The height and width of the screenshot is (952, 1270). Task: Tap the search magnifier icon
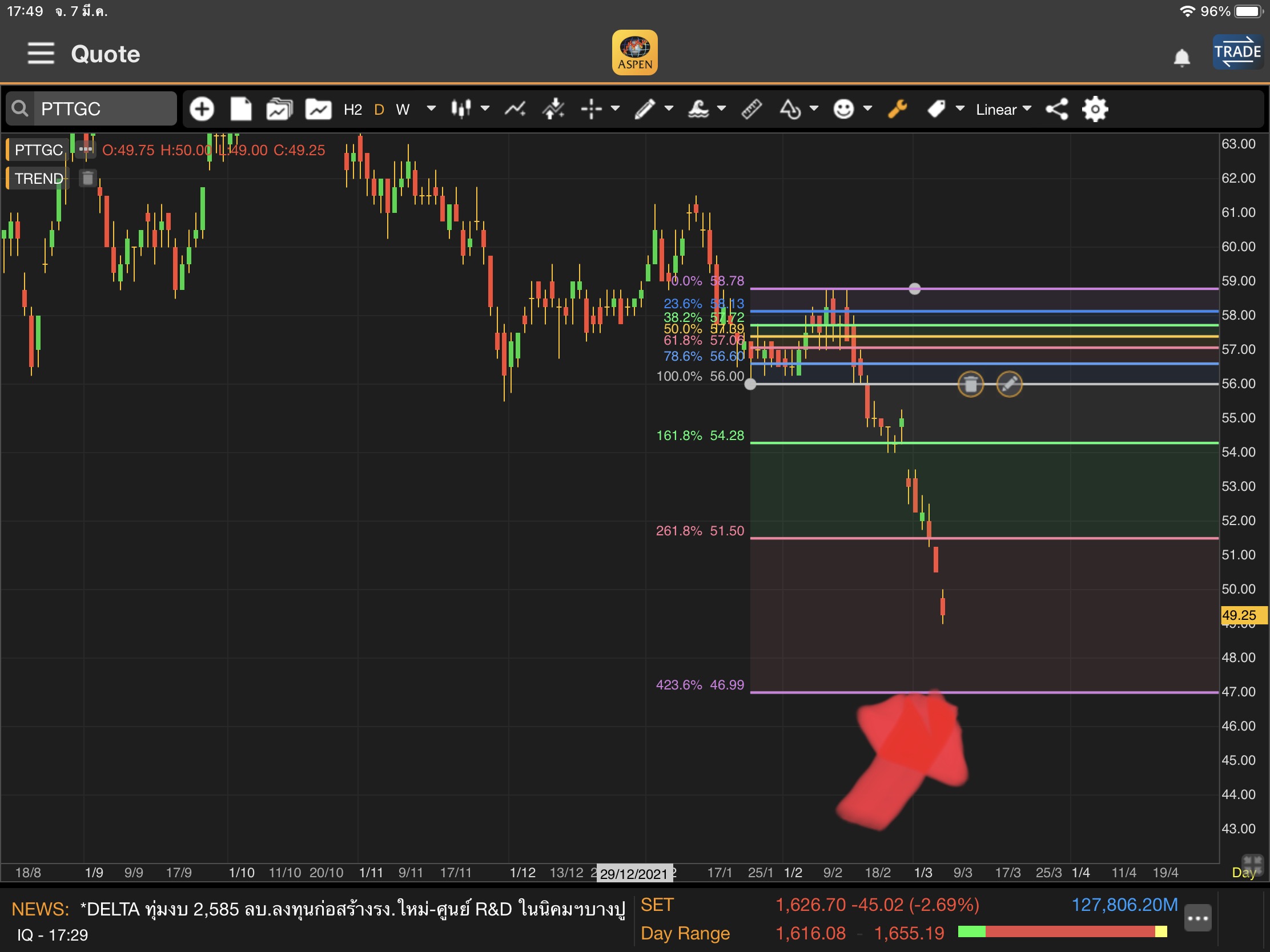pyautogui.click(x=20, y=108)
